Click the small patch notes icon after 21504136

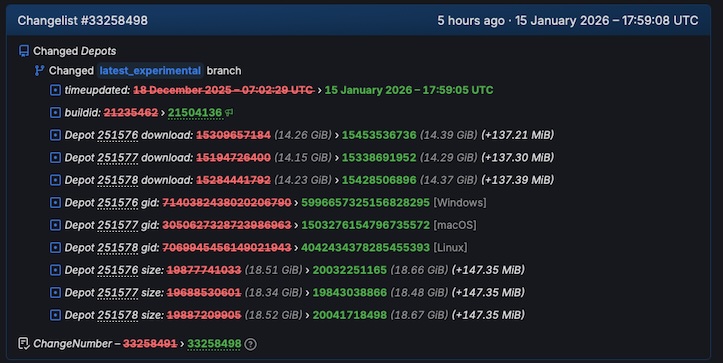tap(229, 112)
